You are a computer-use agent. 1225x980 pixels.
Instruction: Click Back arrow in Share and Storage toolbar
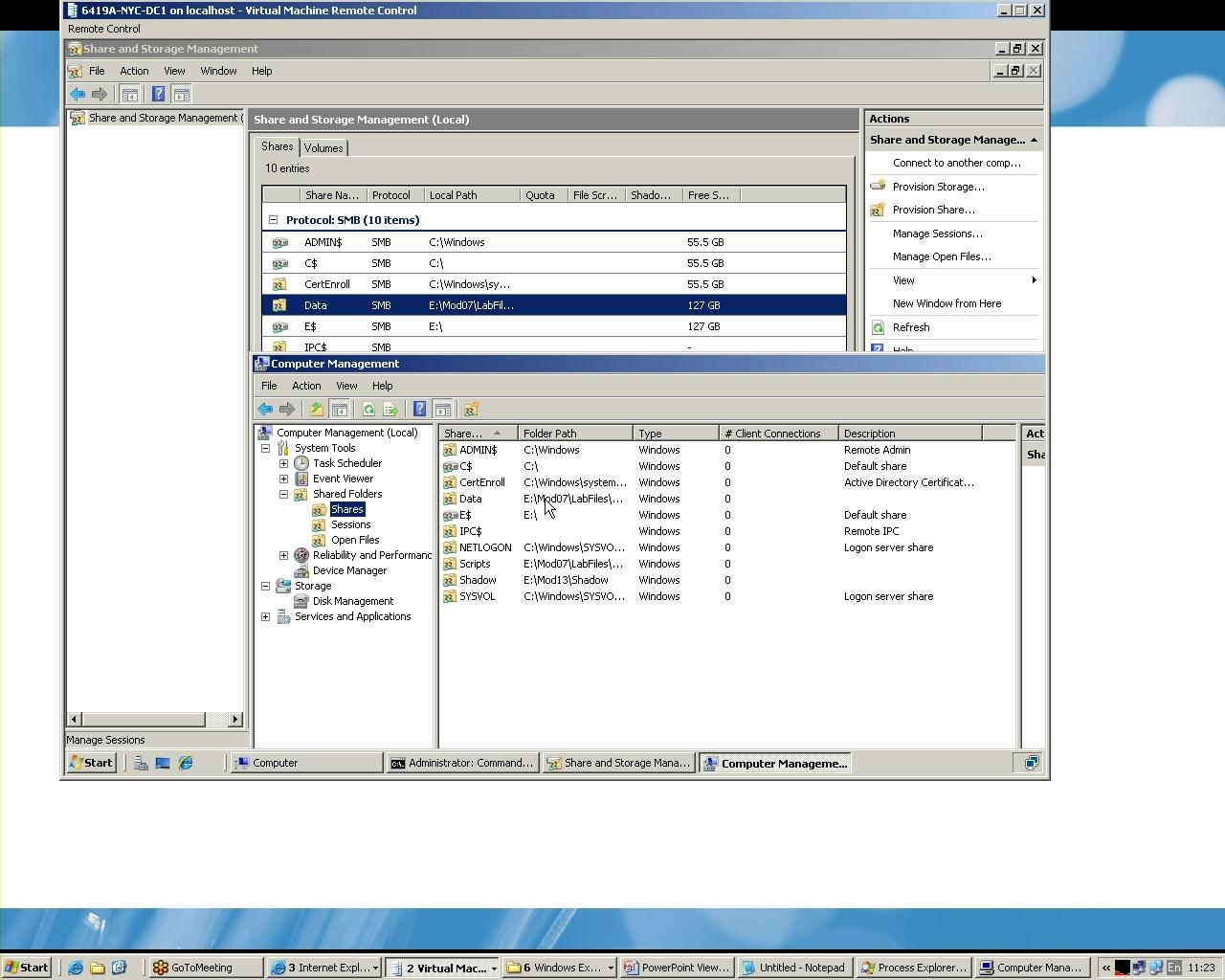pyautogui.click(x=78, y=94)
